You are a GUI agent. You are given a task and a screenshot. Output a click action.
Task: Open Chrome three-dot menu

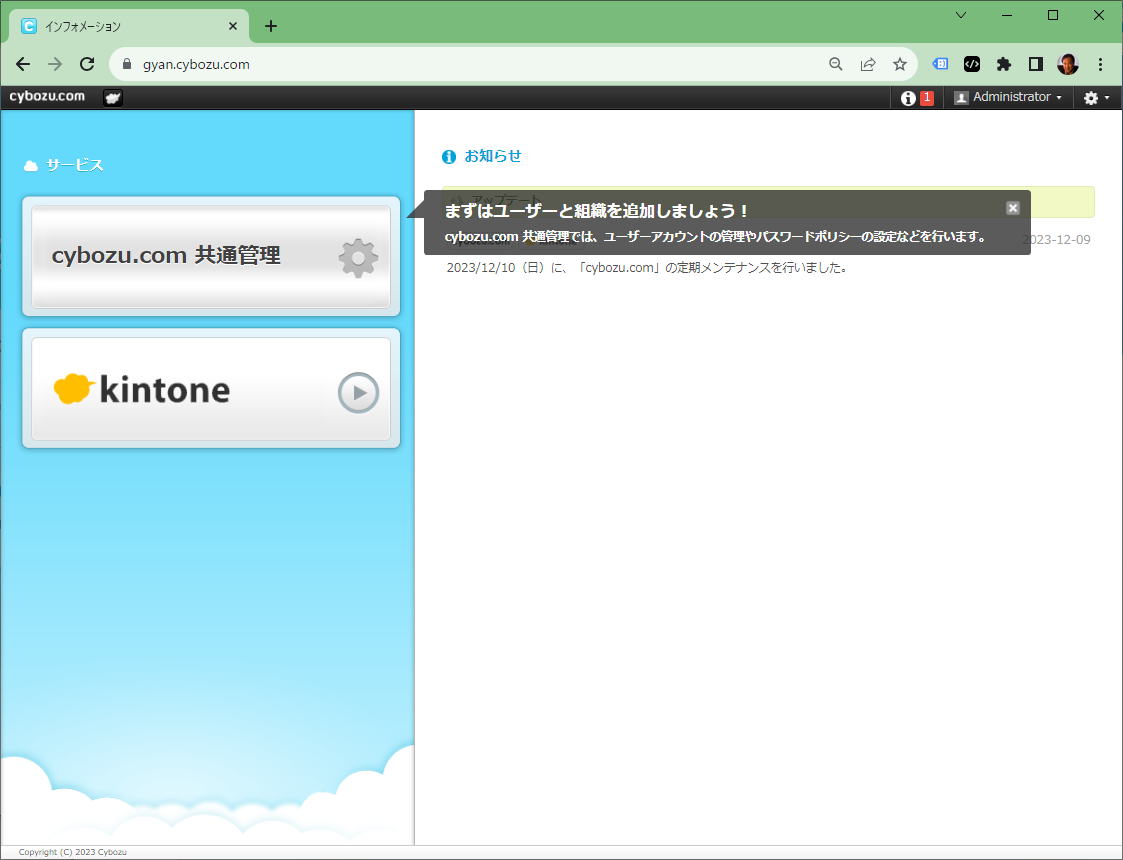(x=1100, y=64)
